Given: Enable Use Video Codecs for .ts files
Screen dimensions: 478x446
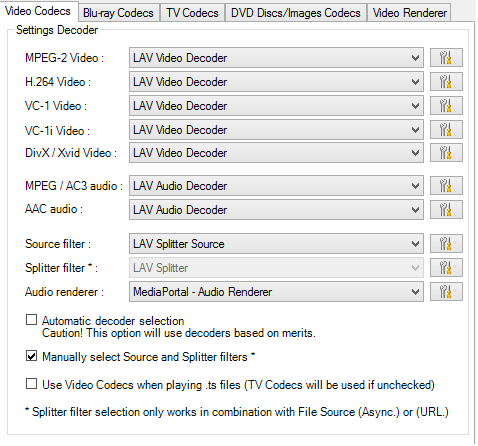Looking at the screenshot, I should click(31, 384).
